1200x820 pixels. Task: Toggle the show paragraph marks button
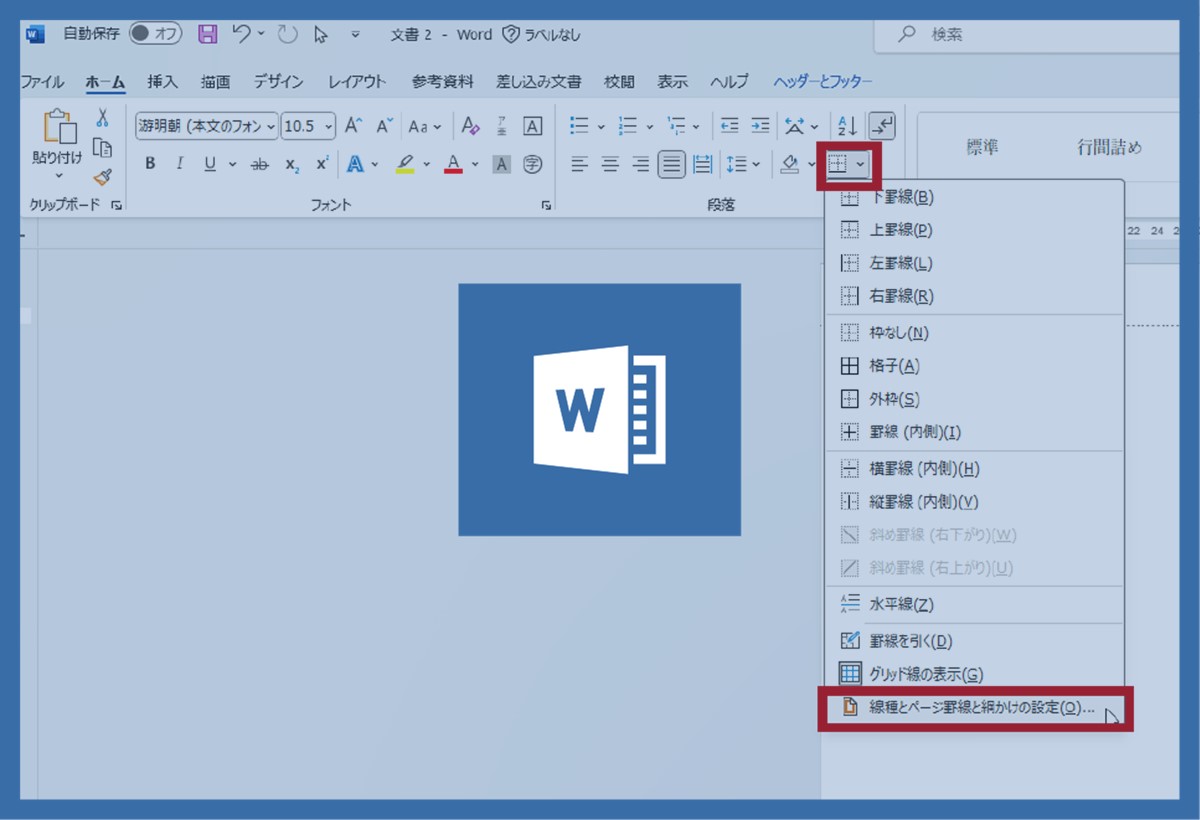pos(882,126)
